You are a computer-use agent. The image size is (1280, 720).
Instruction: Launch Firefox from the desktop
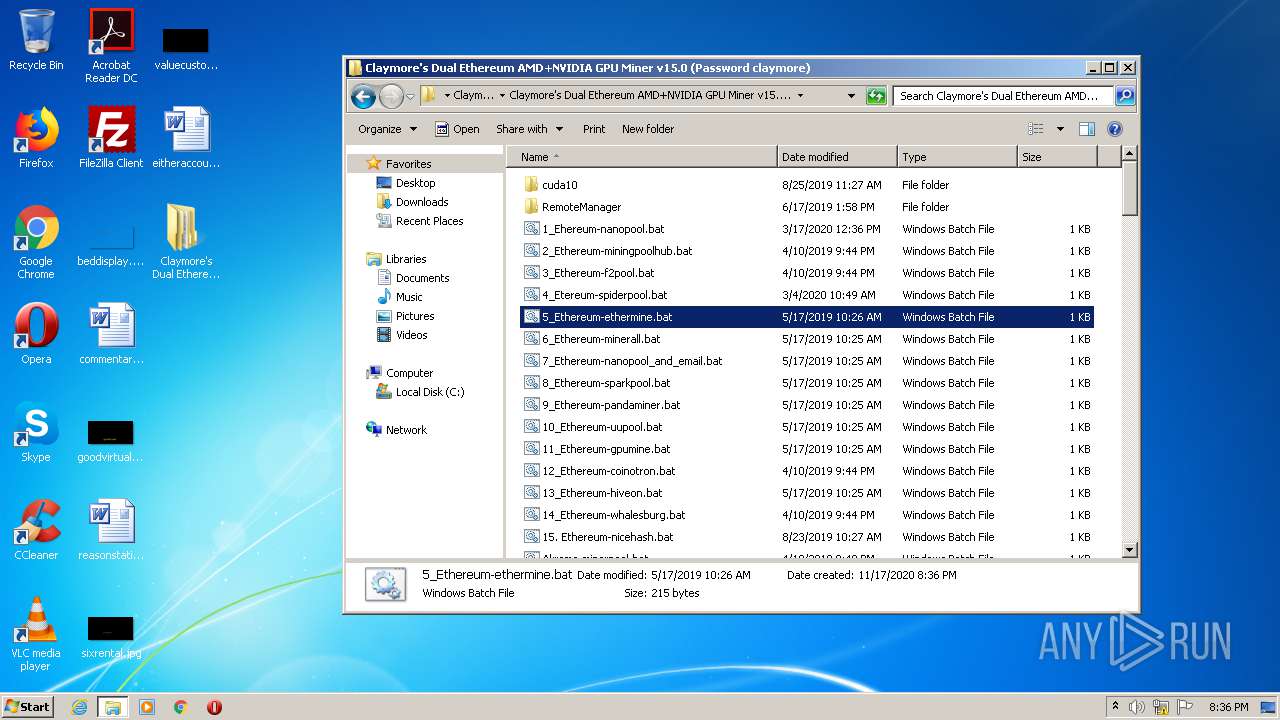tap(36, 138)
